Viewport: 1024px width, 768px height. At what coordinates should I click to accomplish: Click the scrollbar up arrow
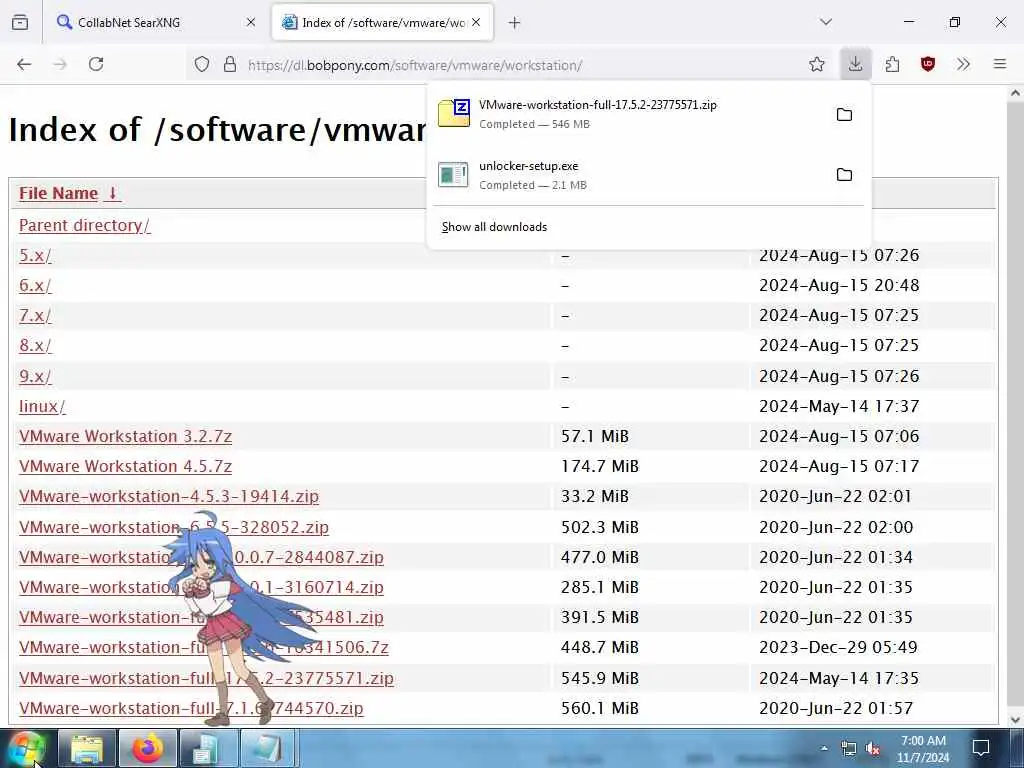(x=1015, y=93)
